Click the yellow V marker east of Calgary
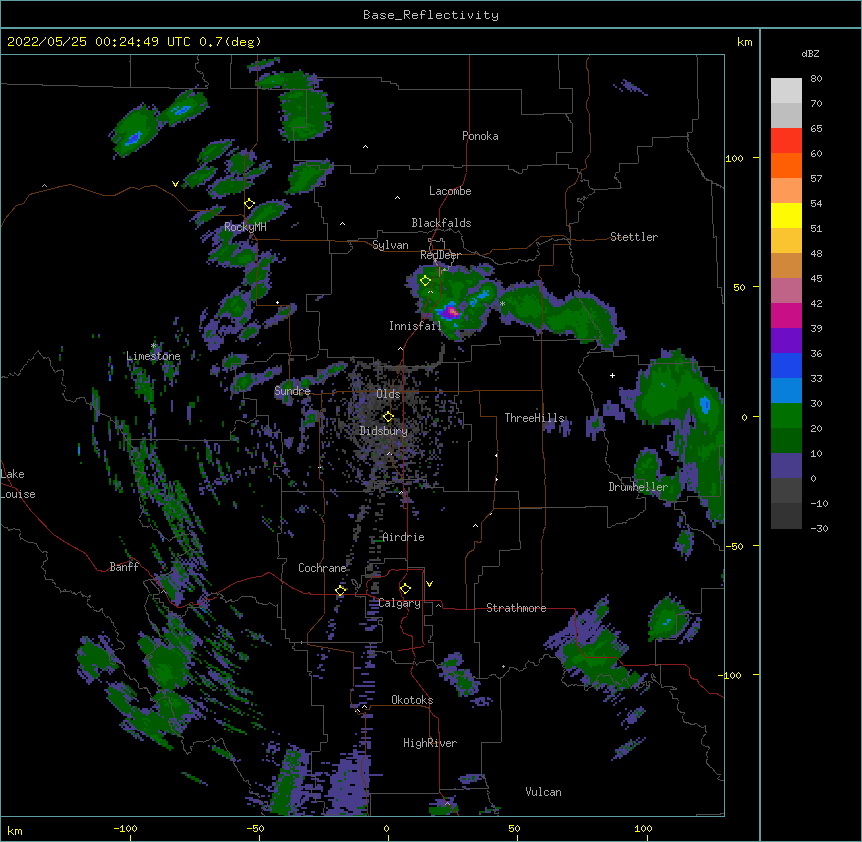 click(x=429, y=584)
